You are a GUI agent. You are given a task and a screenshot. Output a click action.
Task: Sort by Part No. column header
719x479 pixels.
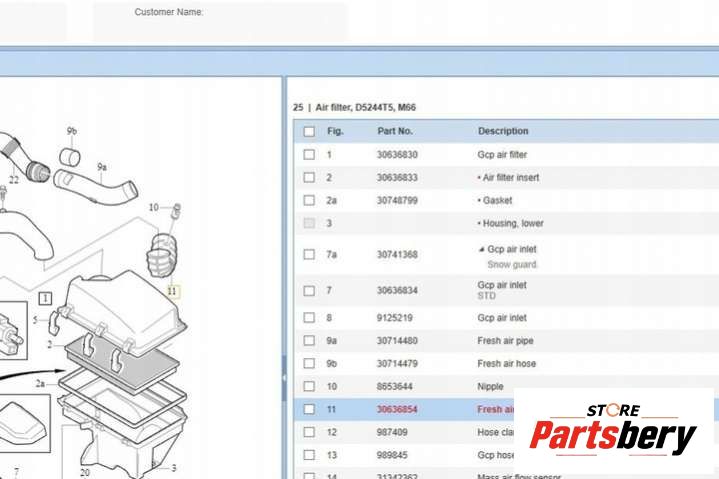[x=395, y=131]
